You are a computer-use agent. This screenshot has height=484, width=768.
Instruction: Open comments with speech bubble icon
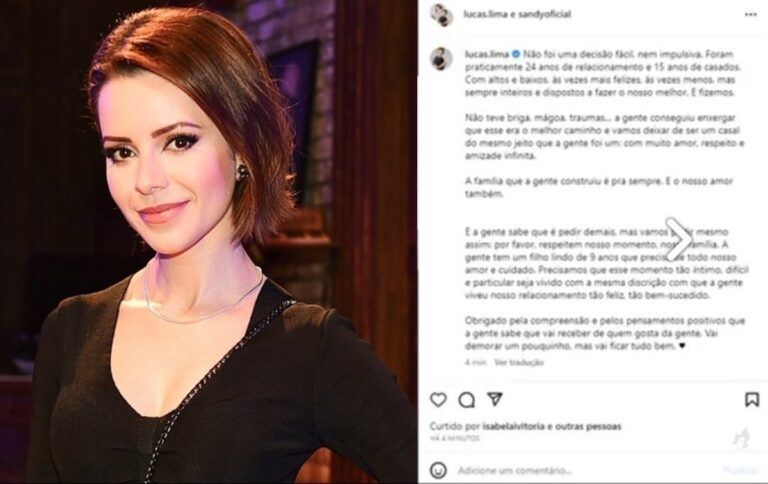(466, 400)
